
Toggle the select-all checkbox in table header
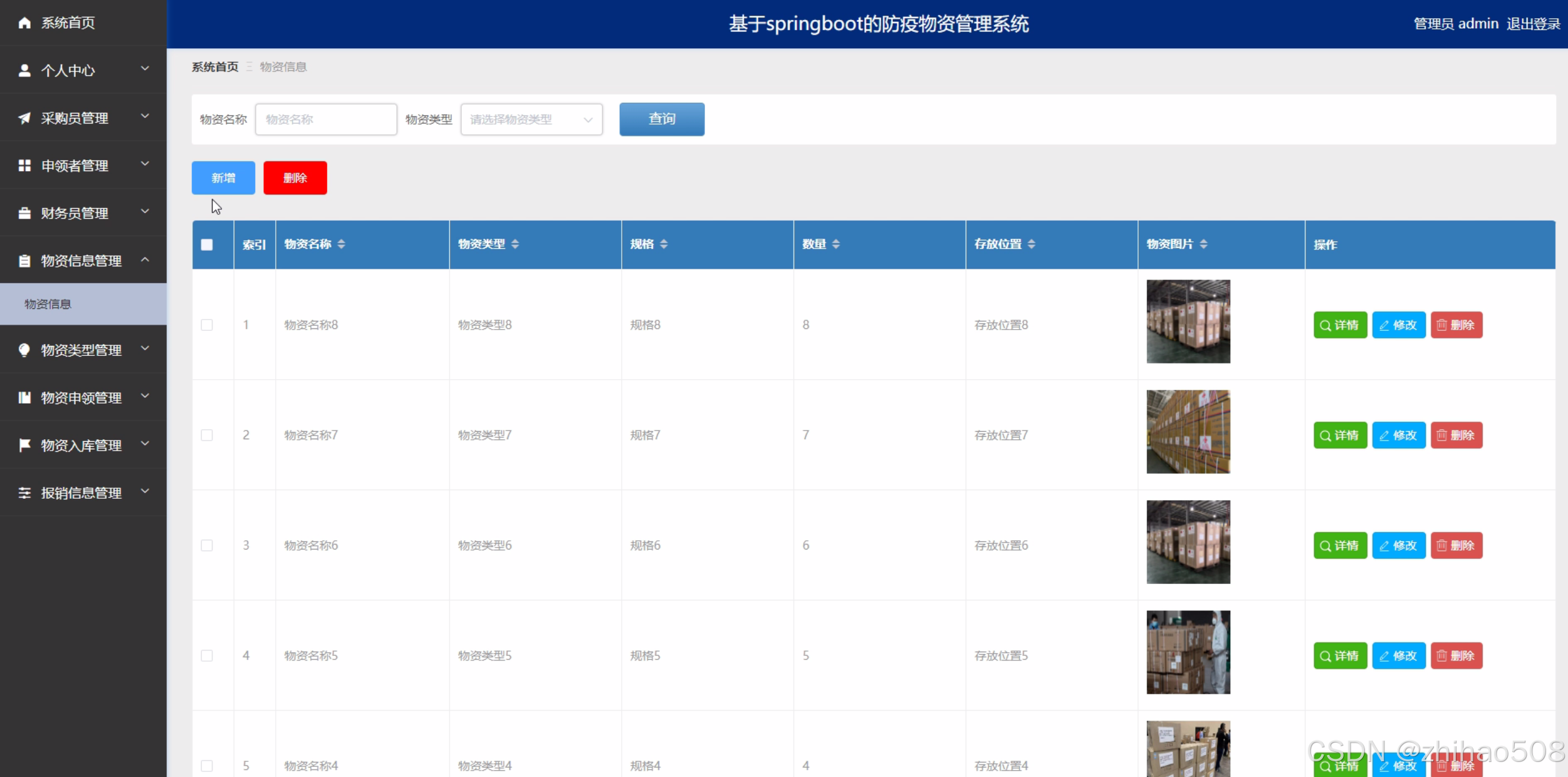[x=207, y=245]
